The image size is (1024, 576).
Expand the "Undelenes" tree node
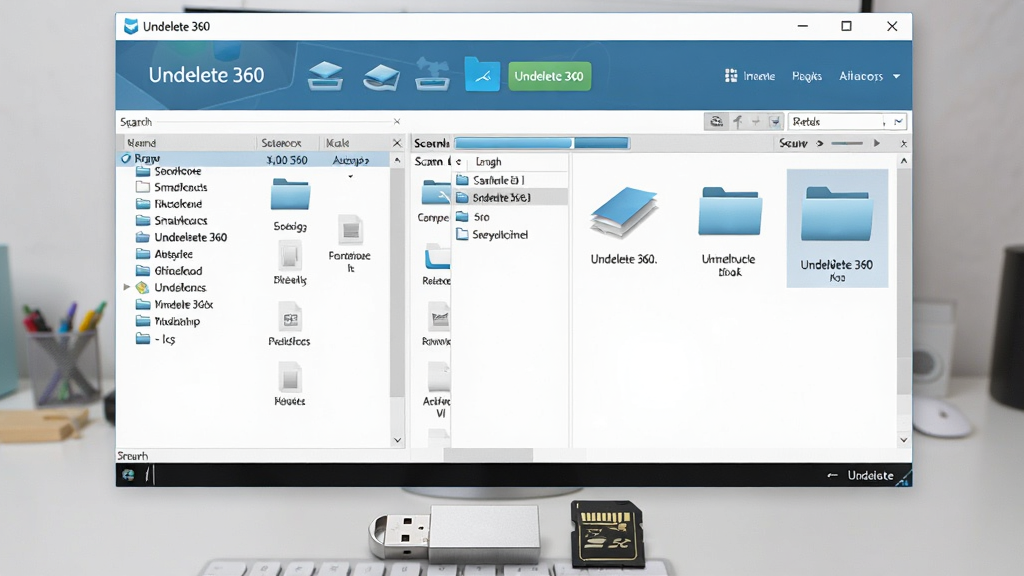tap(127, 287)
